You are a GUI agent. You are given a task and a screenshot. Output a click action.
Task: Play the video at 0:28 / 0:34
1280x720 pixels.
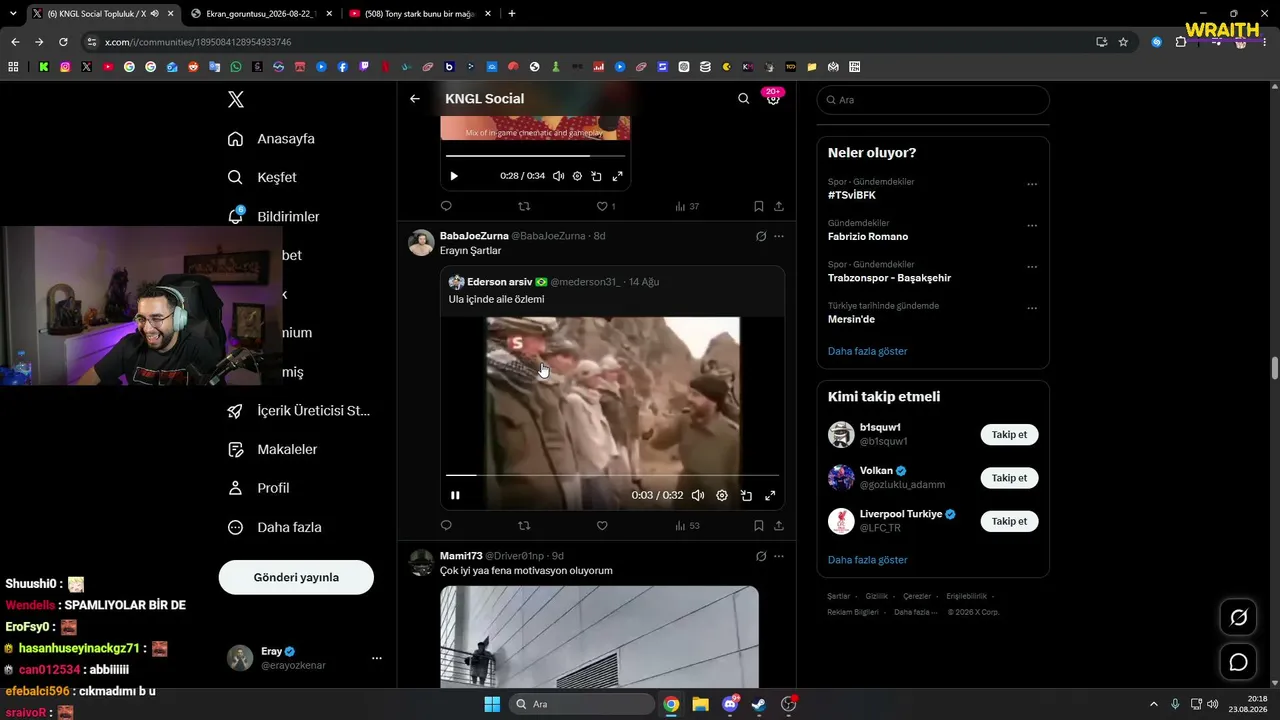point(454,176)
